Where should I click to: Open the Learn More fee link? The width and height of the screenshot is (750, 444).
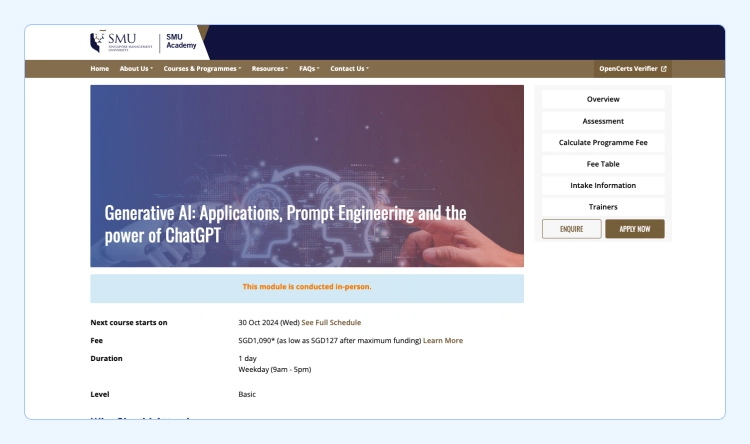(443, 341)
